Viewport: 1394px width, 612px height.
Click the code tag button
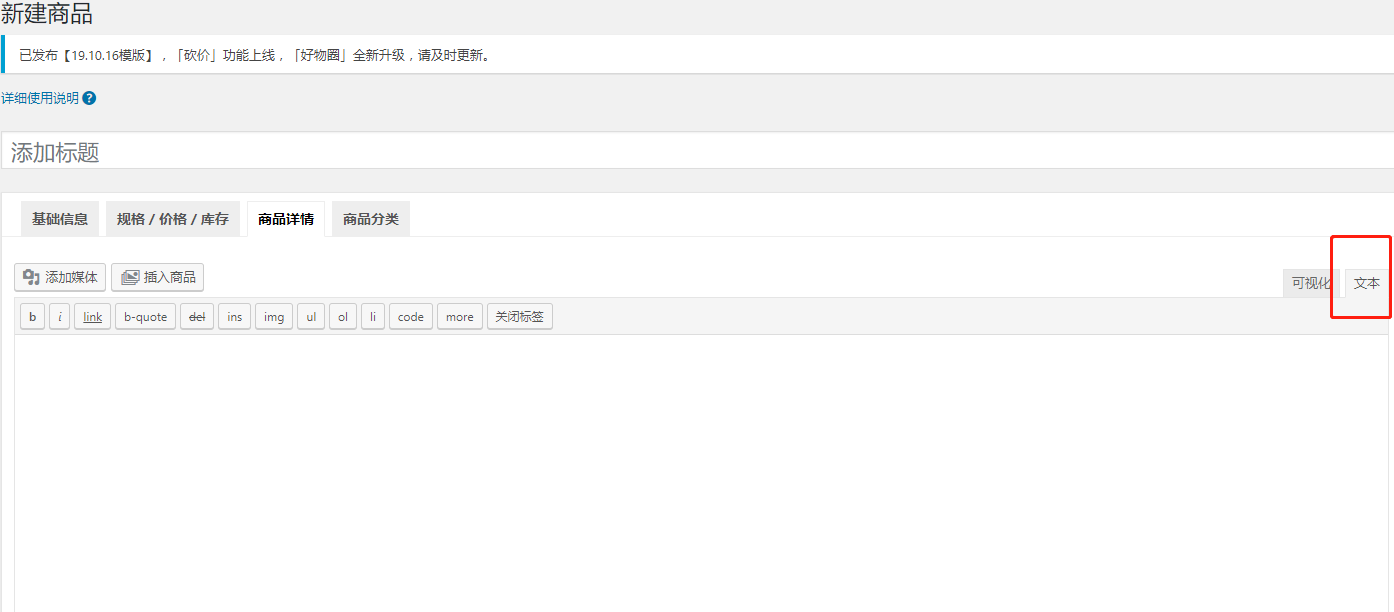[x=410, y=317]
